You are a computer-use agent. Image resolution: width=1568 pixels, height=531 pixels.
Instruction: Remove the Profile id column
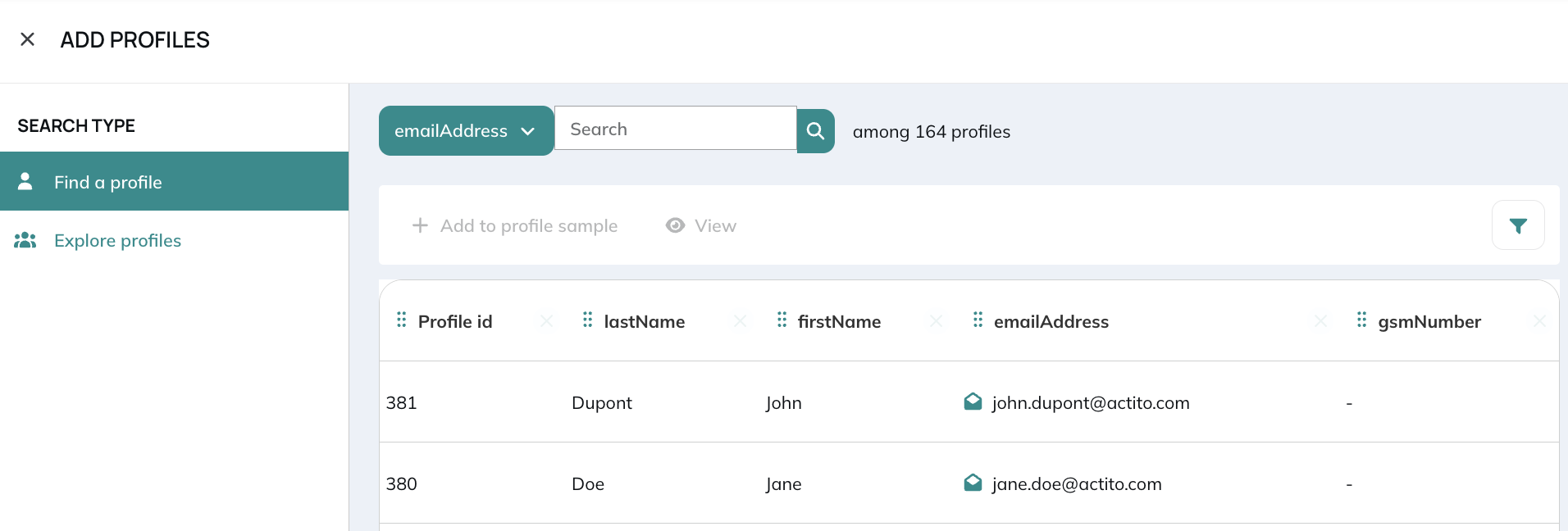[x=546, y=321]
